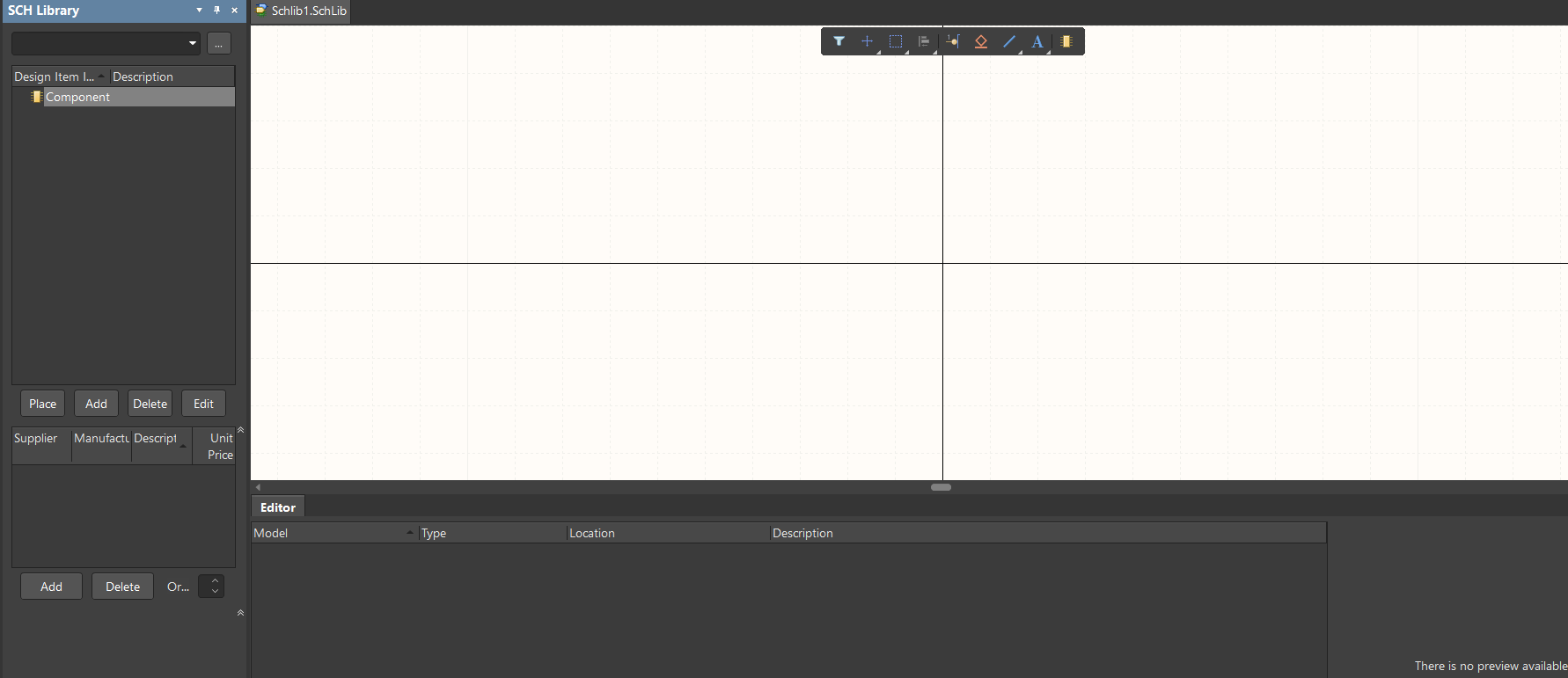Collapse the supplier section with double chevron
The width and height of the screenshot is (1568, 678).
tap(240, 430)
